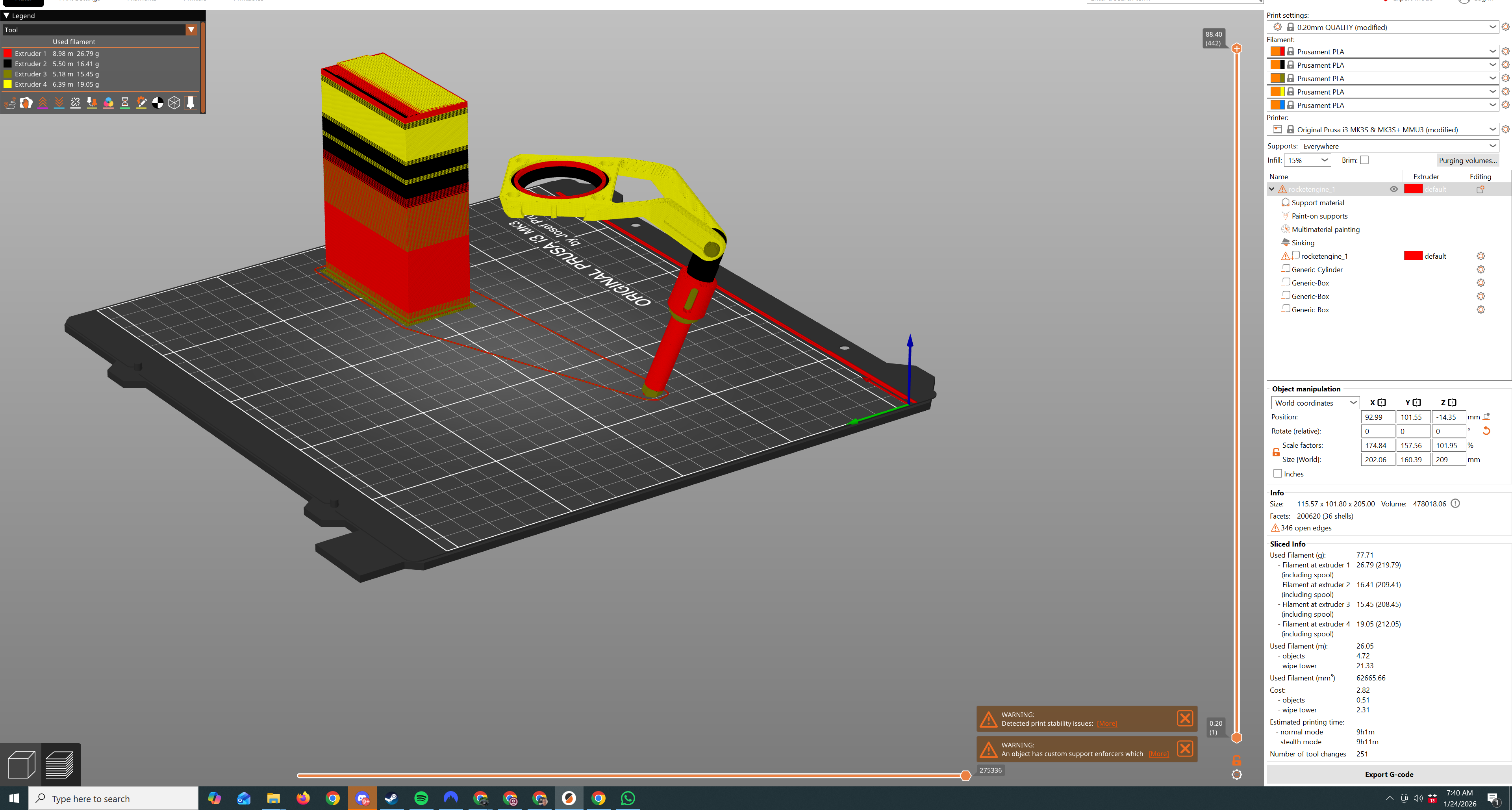Select Multimaterial painting tree item

[1325, 230]
